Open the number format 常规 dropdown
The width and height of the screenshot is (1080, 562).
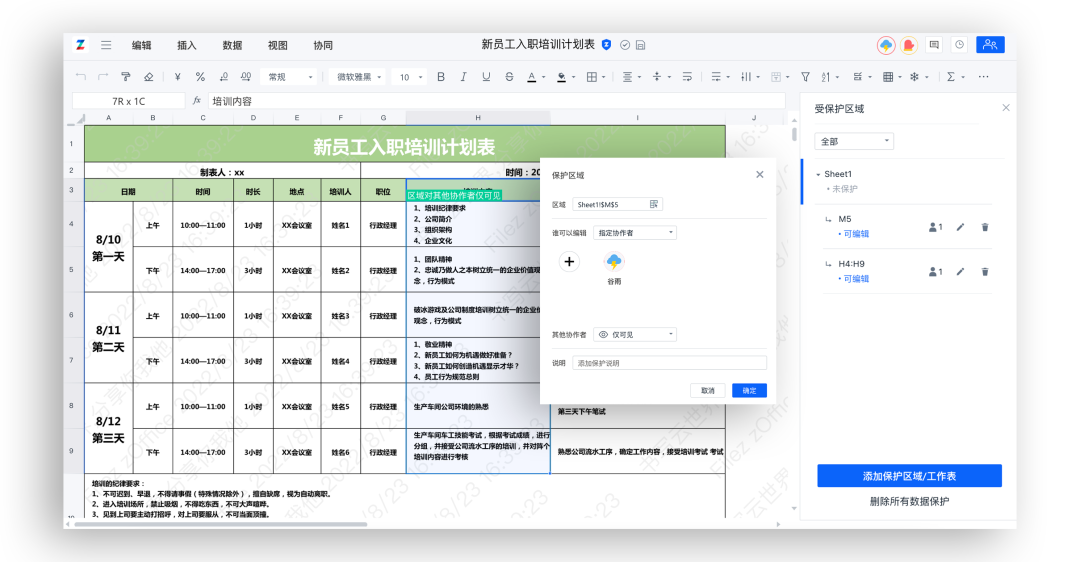[290, 76]
